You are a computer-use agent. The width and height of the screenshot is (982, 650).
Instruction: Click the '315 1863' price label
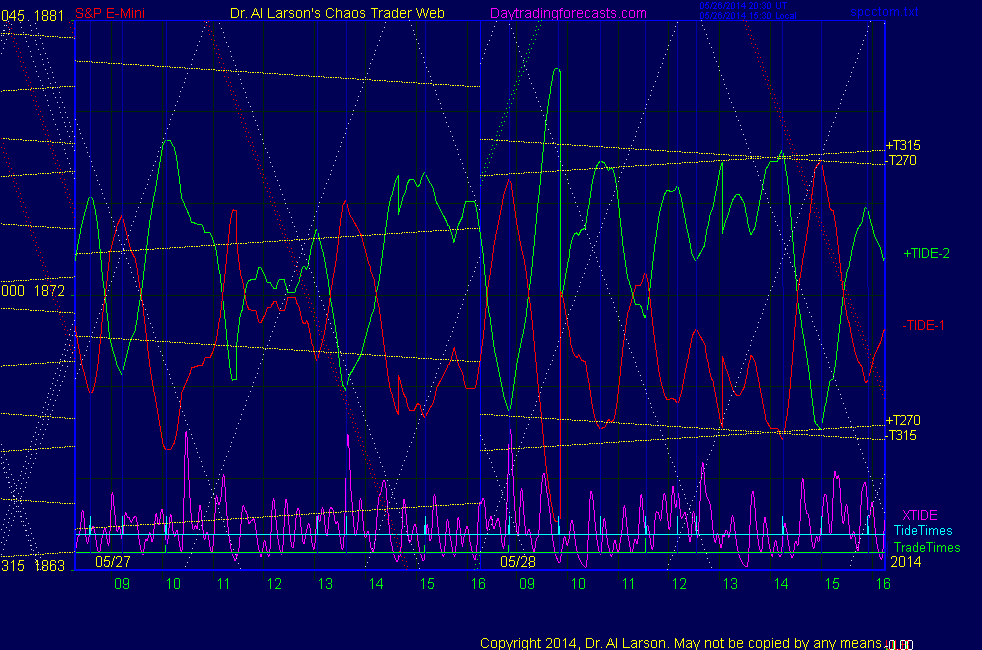33,565
